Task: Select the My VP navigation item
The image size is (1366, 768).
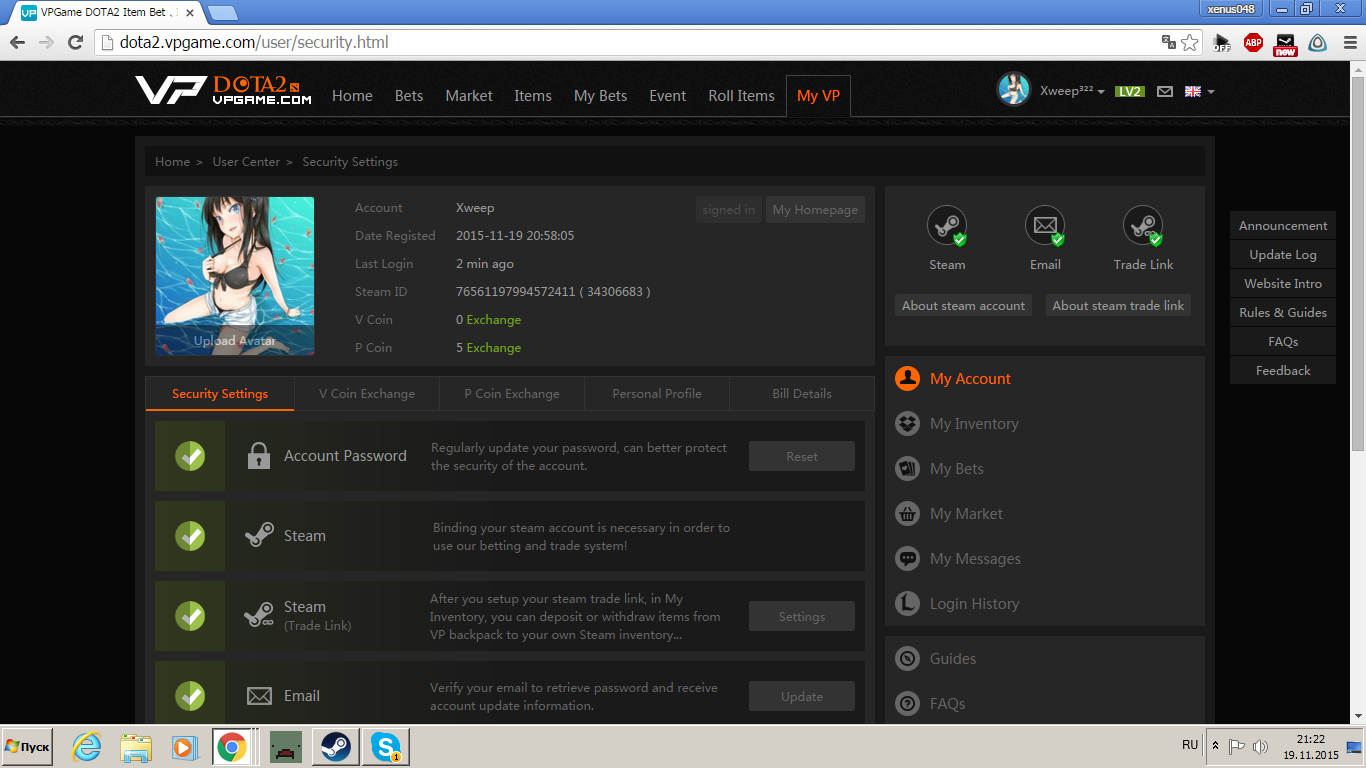Action: tap(818, 96)
